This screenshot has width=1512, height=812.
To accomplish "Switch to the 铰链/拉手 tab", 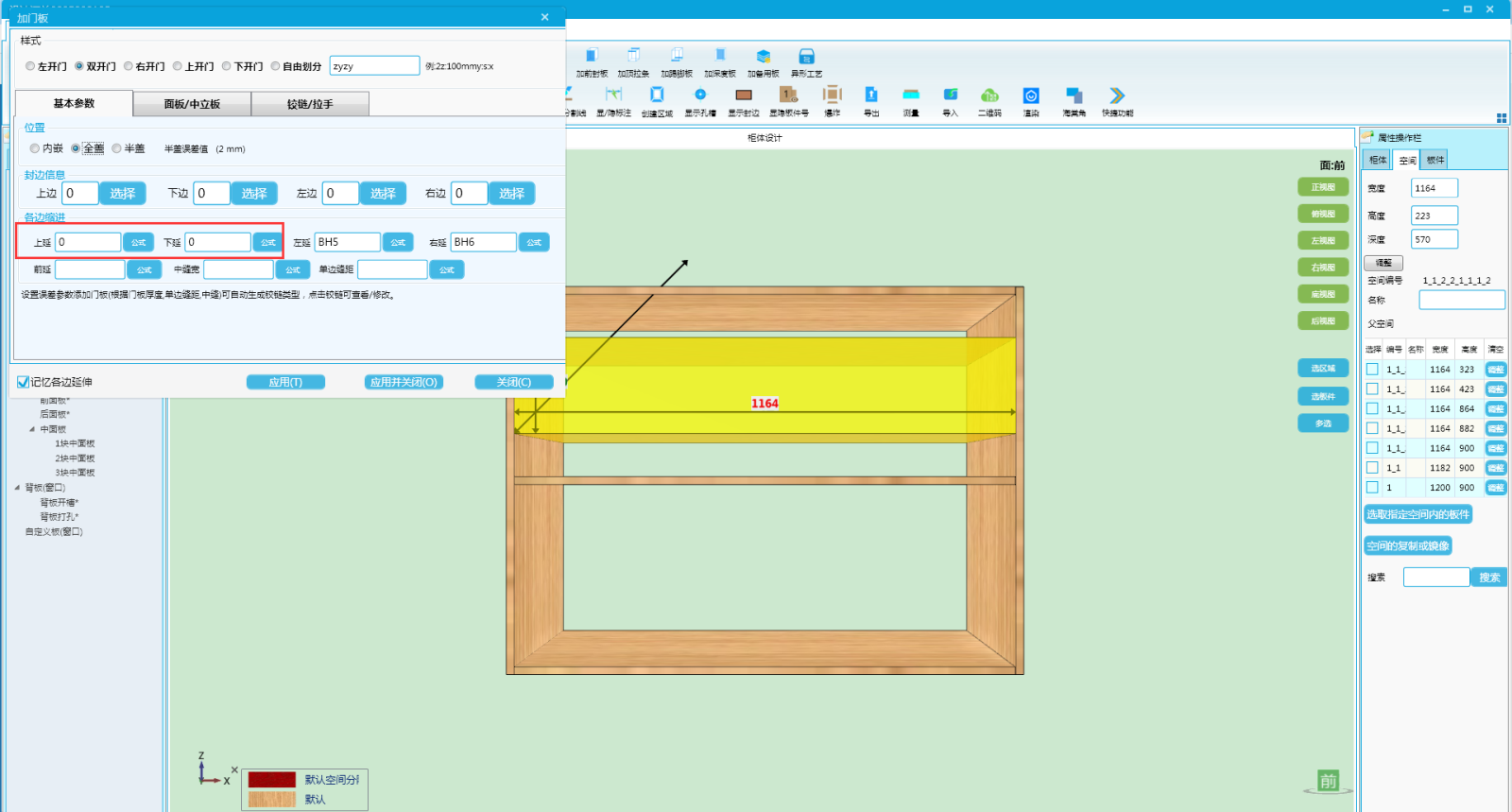I will (310, 104).
